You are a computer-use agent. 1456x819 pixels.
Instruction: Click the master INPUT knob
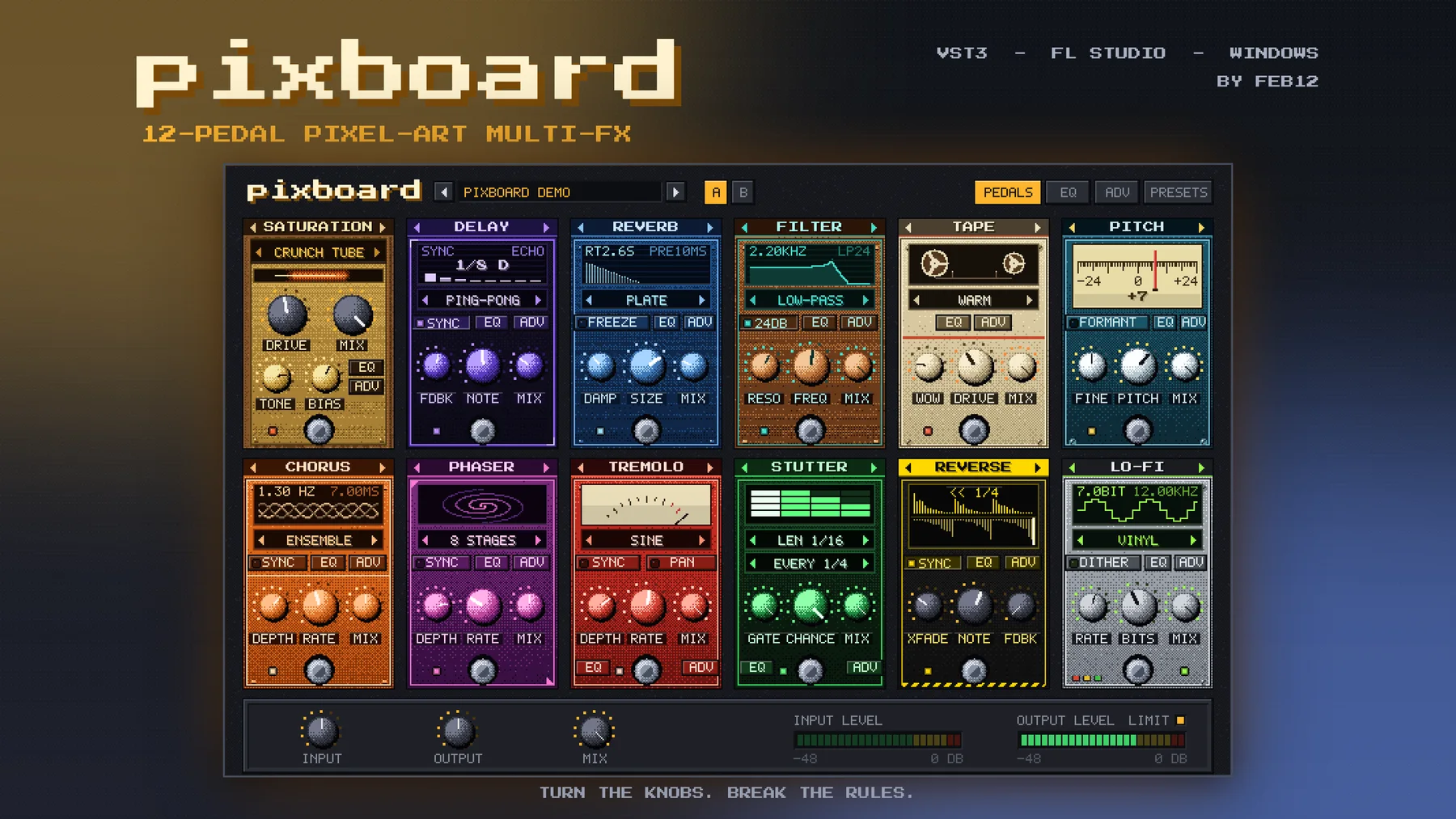tap(321, 731)
